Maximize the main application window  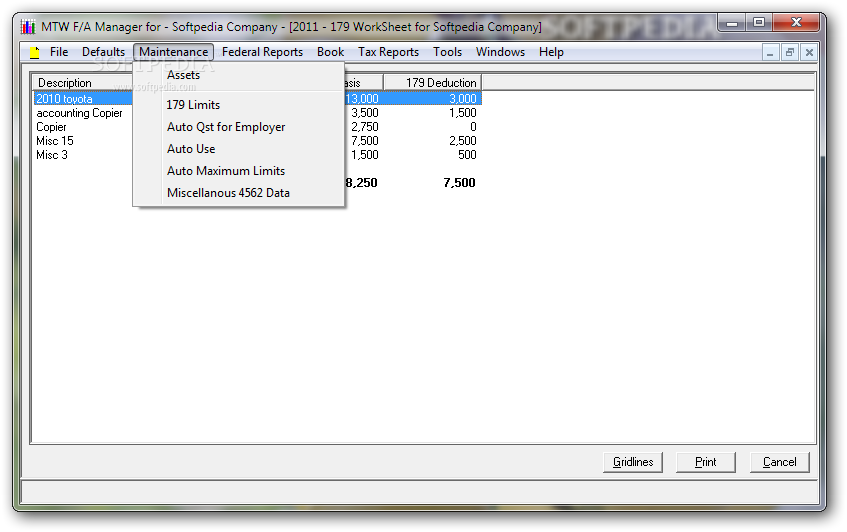click(x=759, y=22)
